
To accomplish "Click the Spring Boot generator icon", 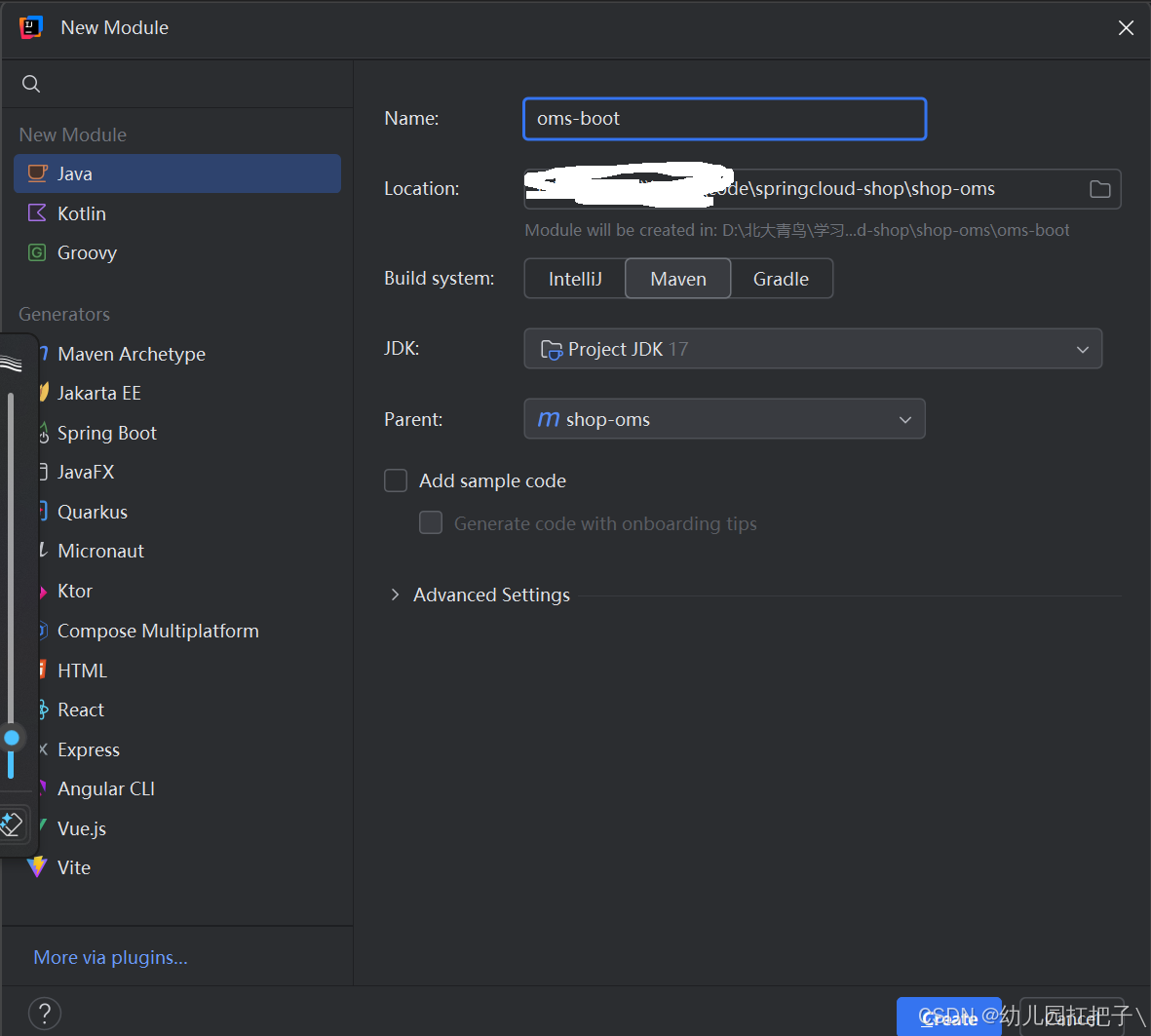I will [x=43, y=433].
